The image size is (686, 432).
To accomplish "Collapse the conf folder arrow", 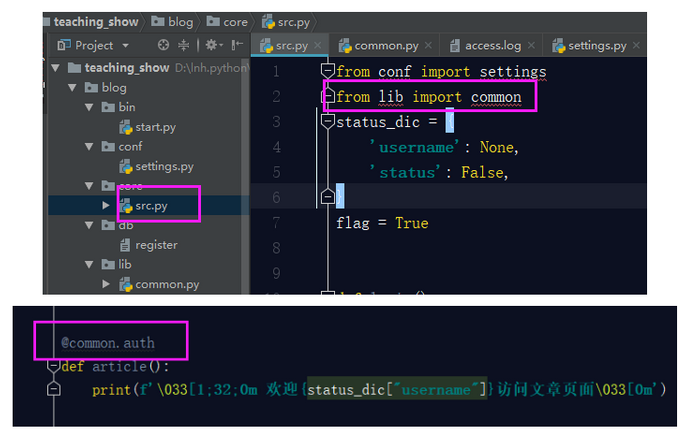I will (89, 147).
